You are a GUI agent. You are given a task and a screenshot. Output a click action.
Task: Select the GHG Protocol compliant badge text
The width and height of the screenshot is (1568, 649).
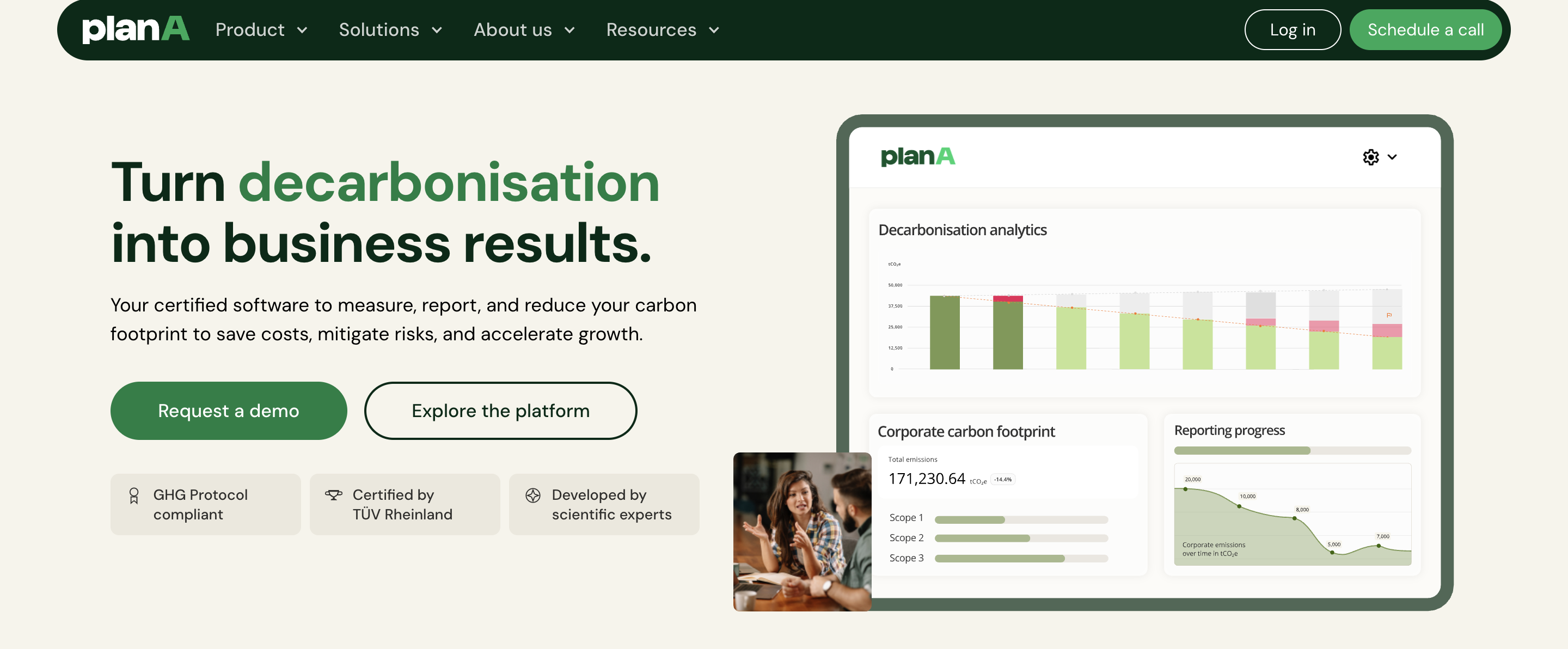tap(200, 505)
